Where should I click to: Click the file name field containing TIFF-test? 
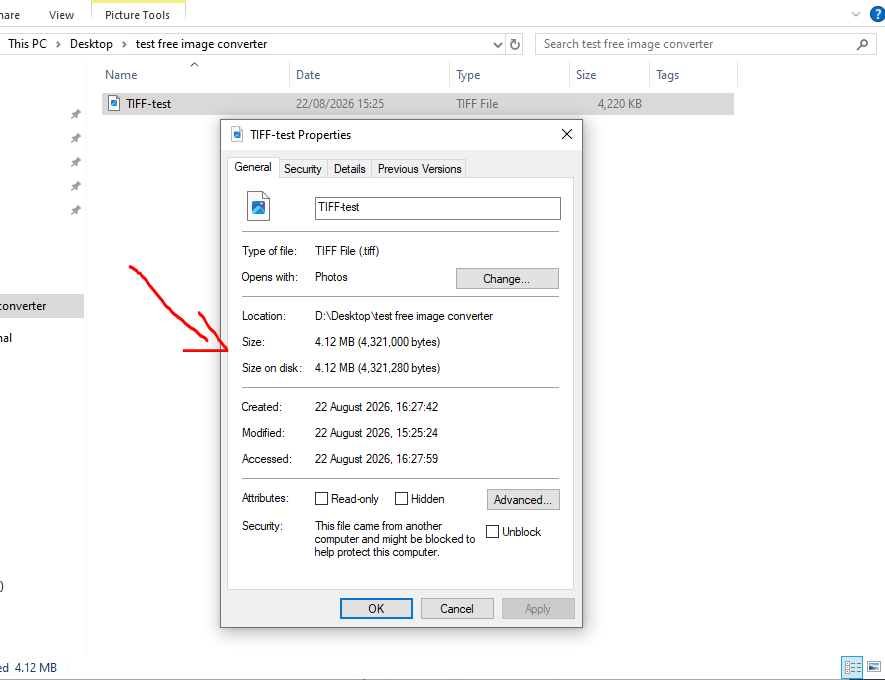click(x=437, y=208)
